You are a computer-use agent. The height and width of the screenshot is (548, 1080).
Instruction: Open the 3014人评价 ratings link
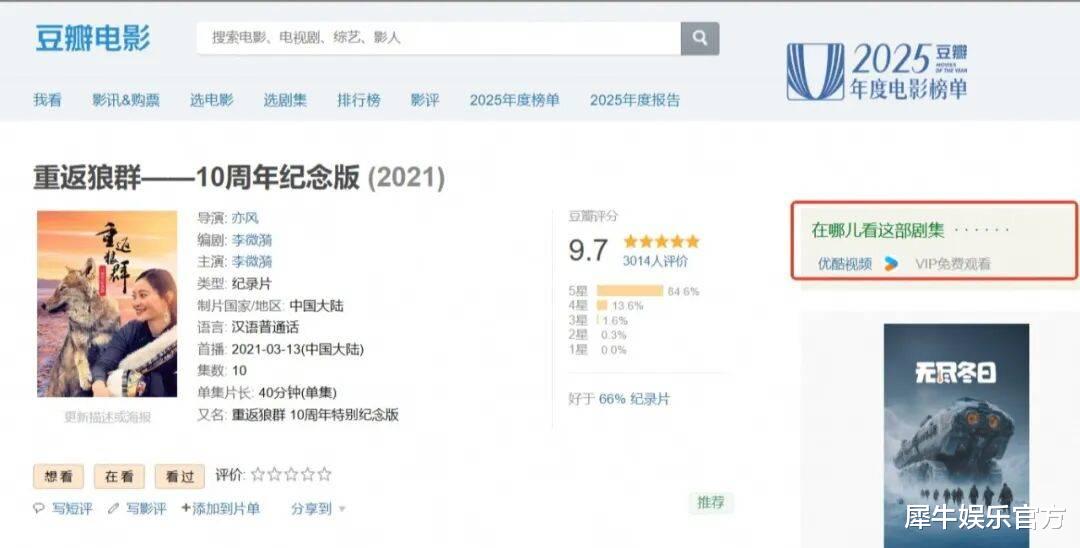(655, 261)
